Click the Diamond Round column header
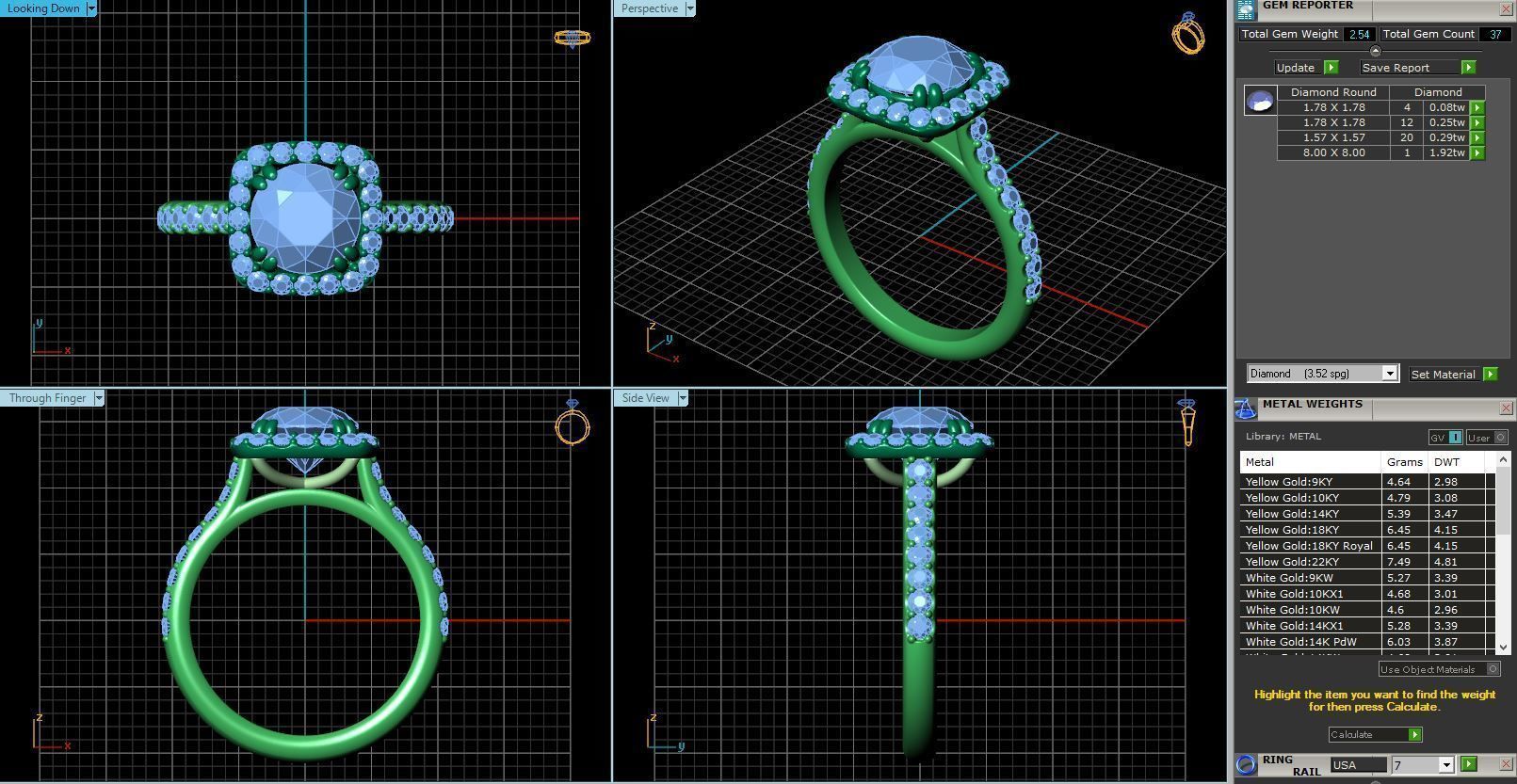The width and height of the screenshot is (1517, 784). click(1333, 92)
